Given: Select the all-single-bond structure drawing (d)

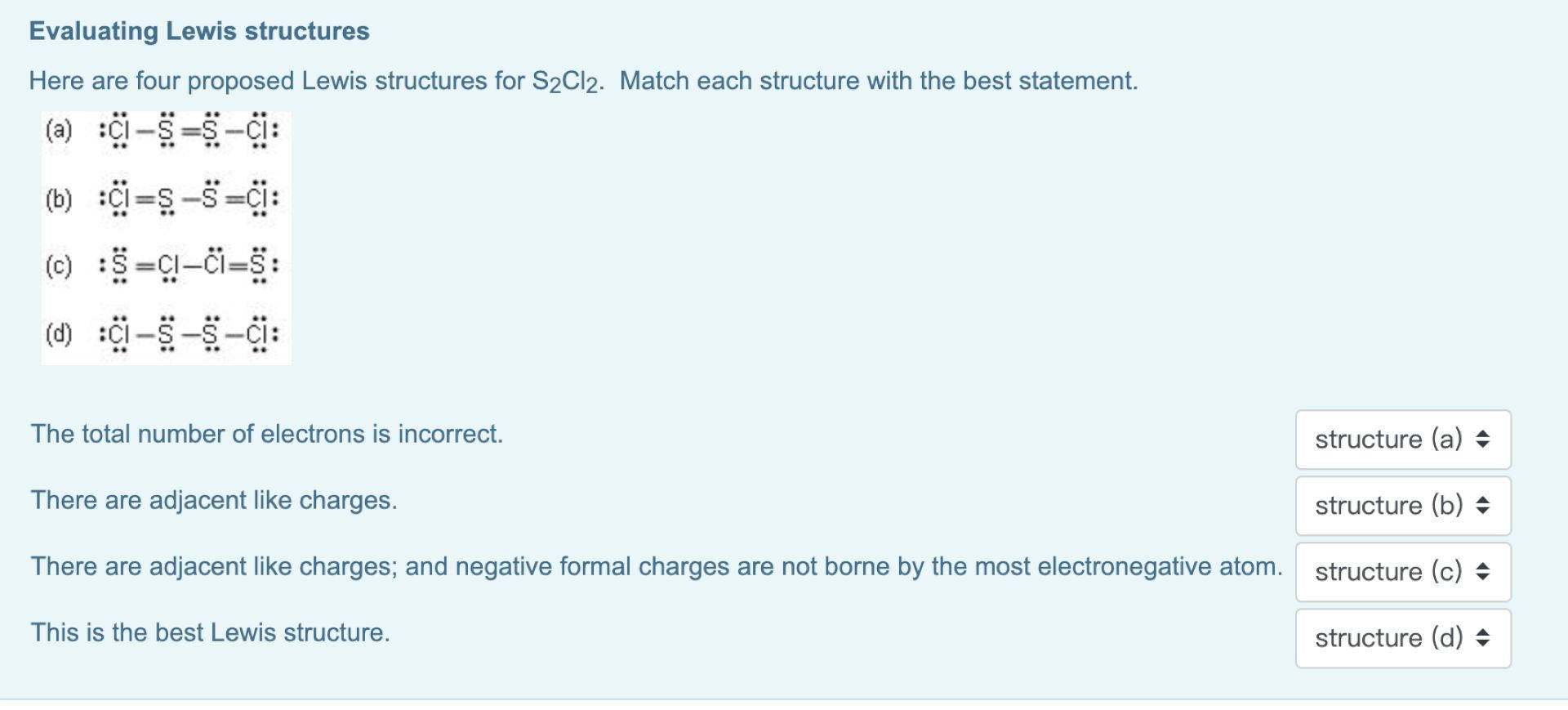Looking at the screenshot, I should pyautogui.click(x=189, y=334).
